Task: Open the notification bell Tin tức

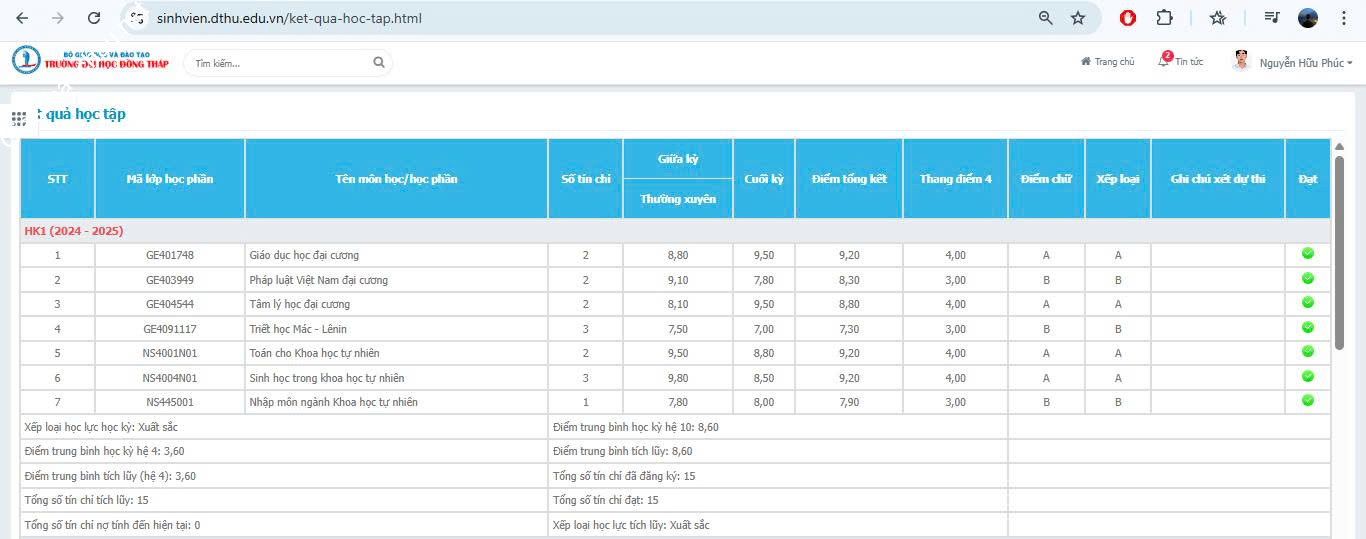Action: (x=1164, y=61)
